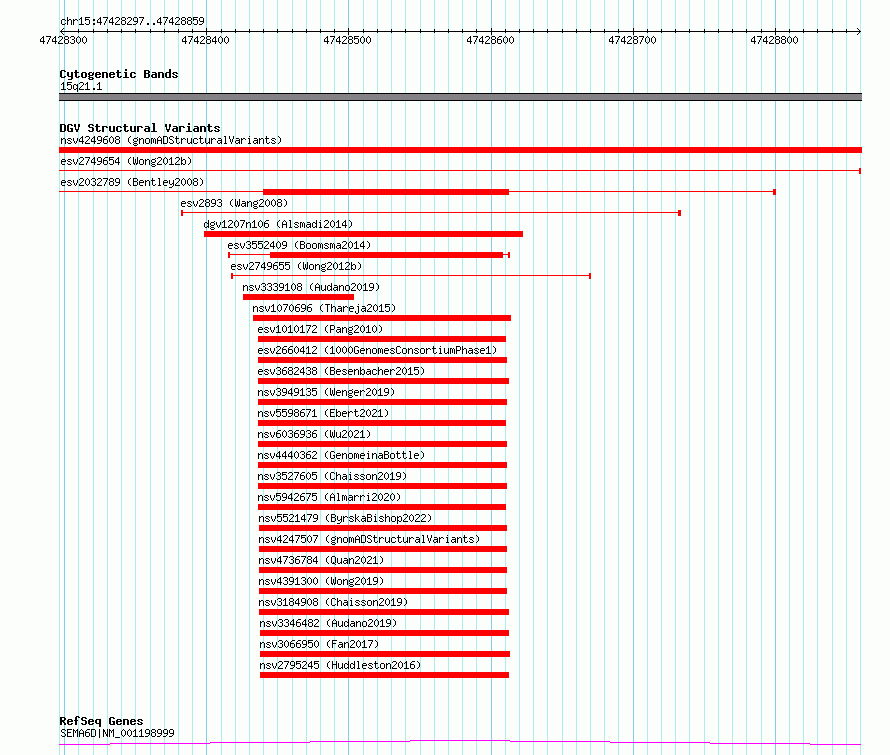
Task: Select esv3682438 (Besenbacher2015) label
Action: tap(341, 371)
